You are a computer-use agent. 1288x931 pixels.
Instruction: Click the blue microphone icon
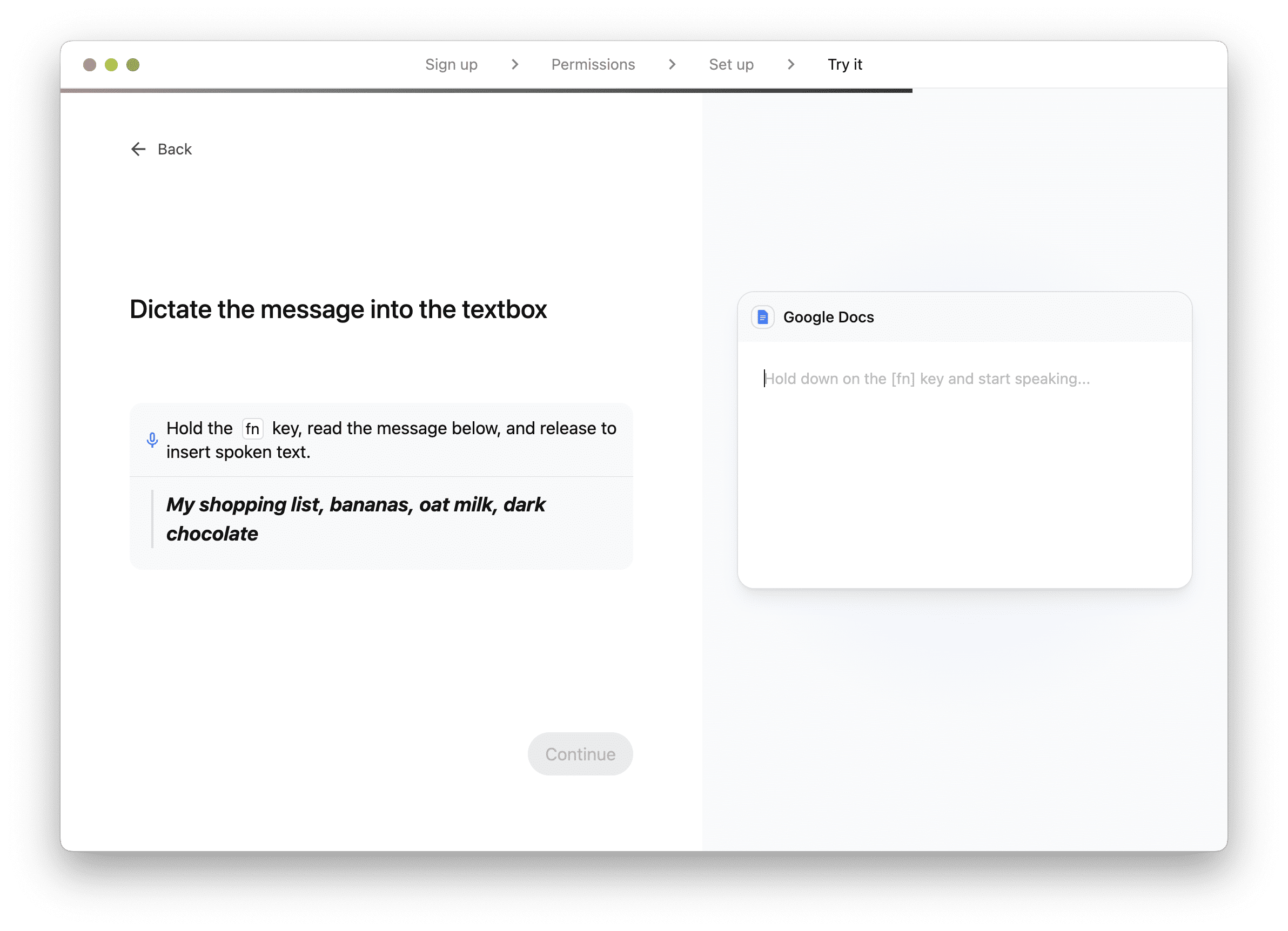coord(152,440)
